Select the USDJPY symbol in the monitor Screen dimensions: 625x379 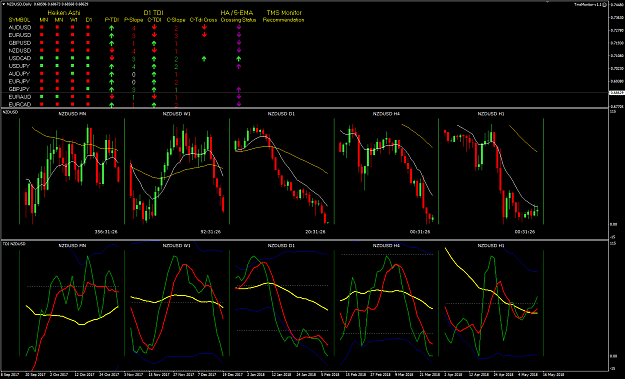19,66
